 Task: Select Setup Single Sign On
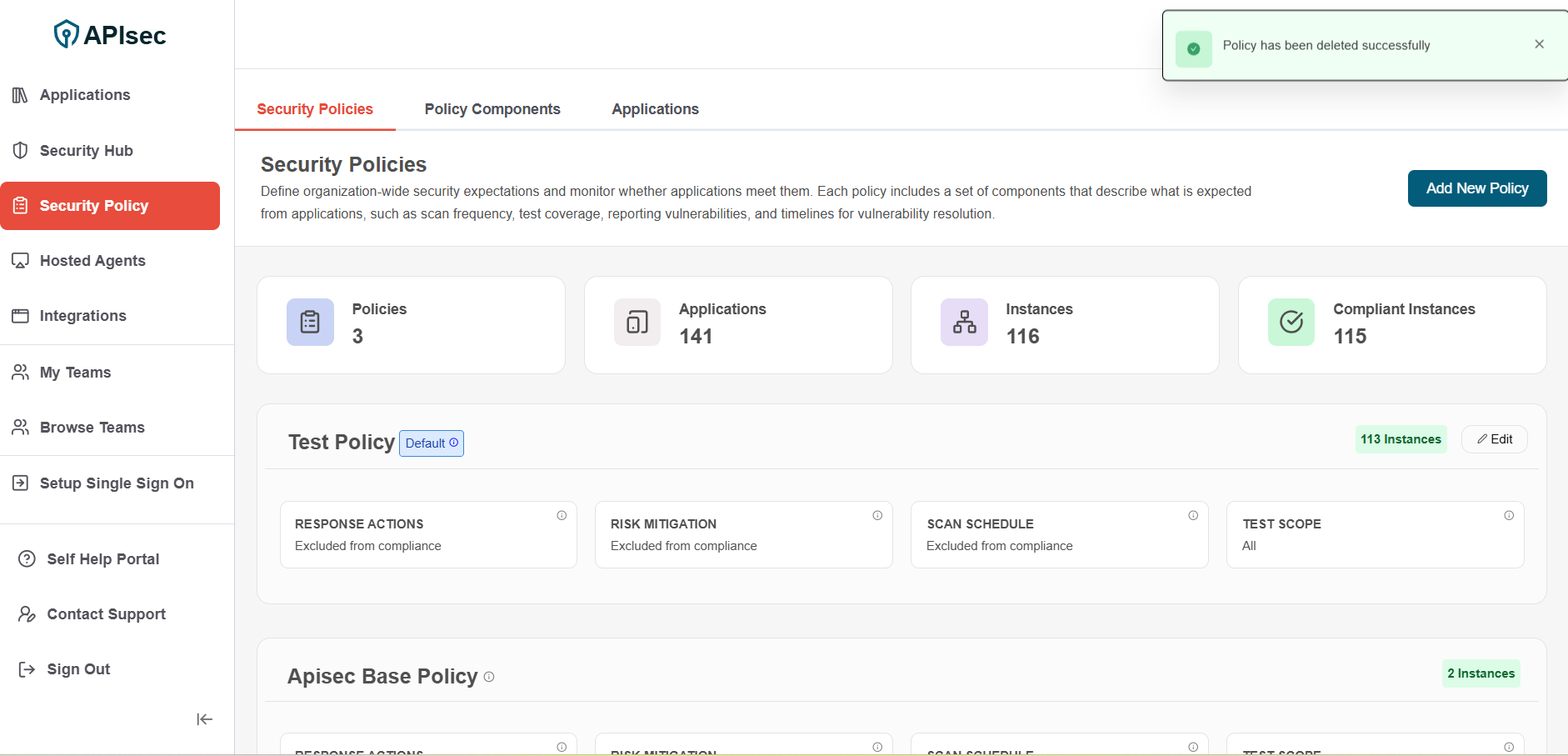coord(117,483)
